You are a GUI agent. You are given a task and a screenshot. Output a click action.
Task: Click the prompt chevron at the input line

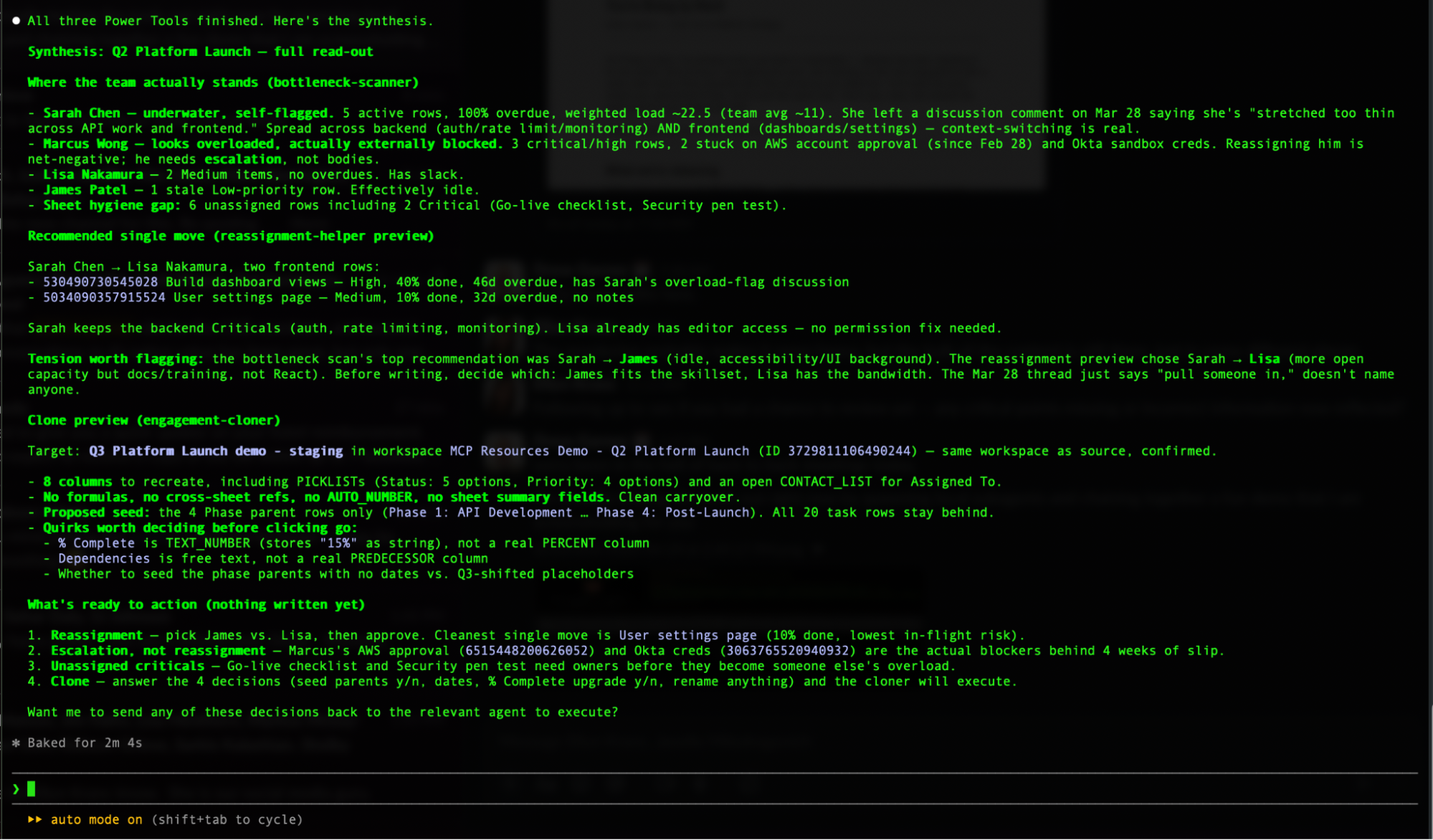(16, 789)
